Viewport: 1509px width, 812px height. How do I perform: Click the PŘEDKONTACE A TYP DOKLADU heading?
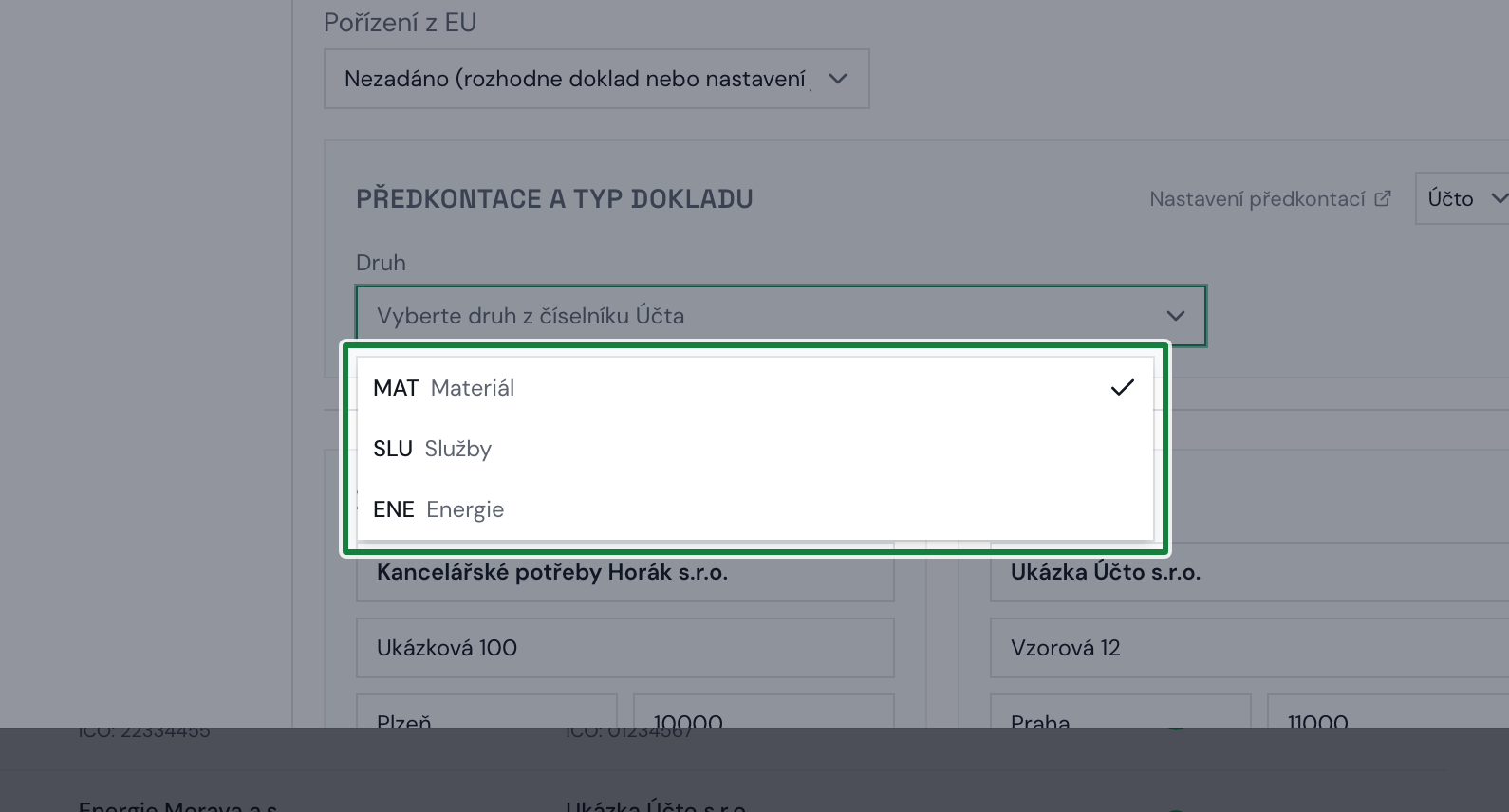point(554,199)
